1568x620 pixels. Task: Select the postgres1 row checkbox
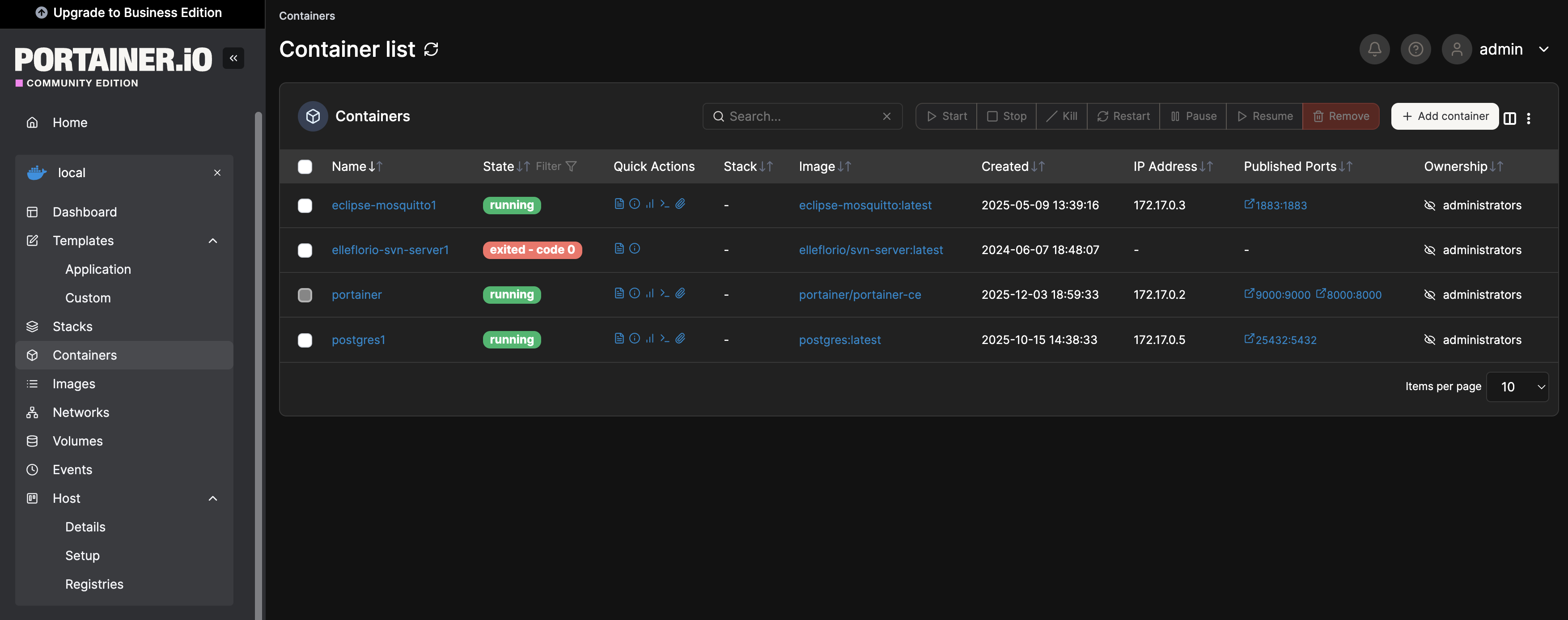305,340
